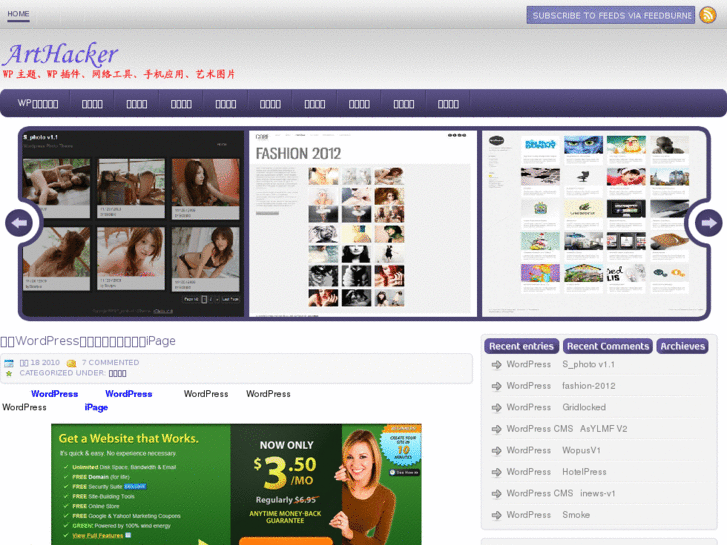Open the WordPress fashion-2012 entry
Screen dimensions: 727x545
[x=561, y=386]
